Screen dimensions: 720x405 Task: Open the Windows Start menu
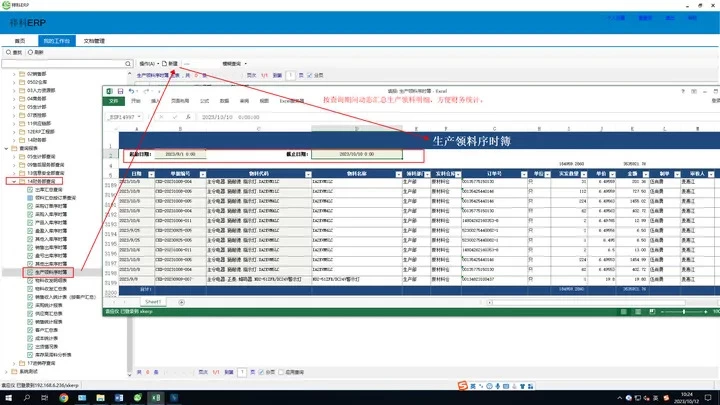tap(8, 396)
